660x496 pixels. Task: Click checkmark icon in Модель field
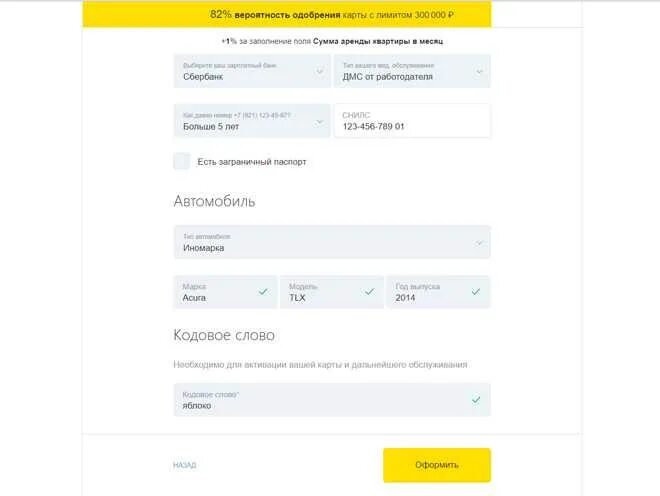click(370, 291)
